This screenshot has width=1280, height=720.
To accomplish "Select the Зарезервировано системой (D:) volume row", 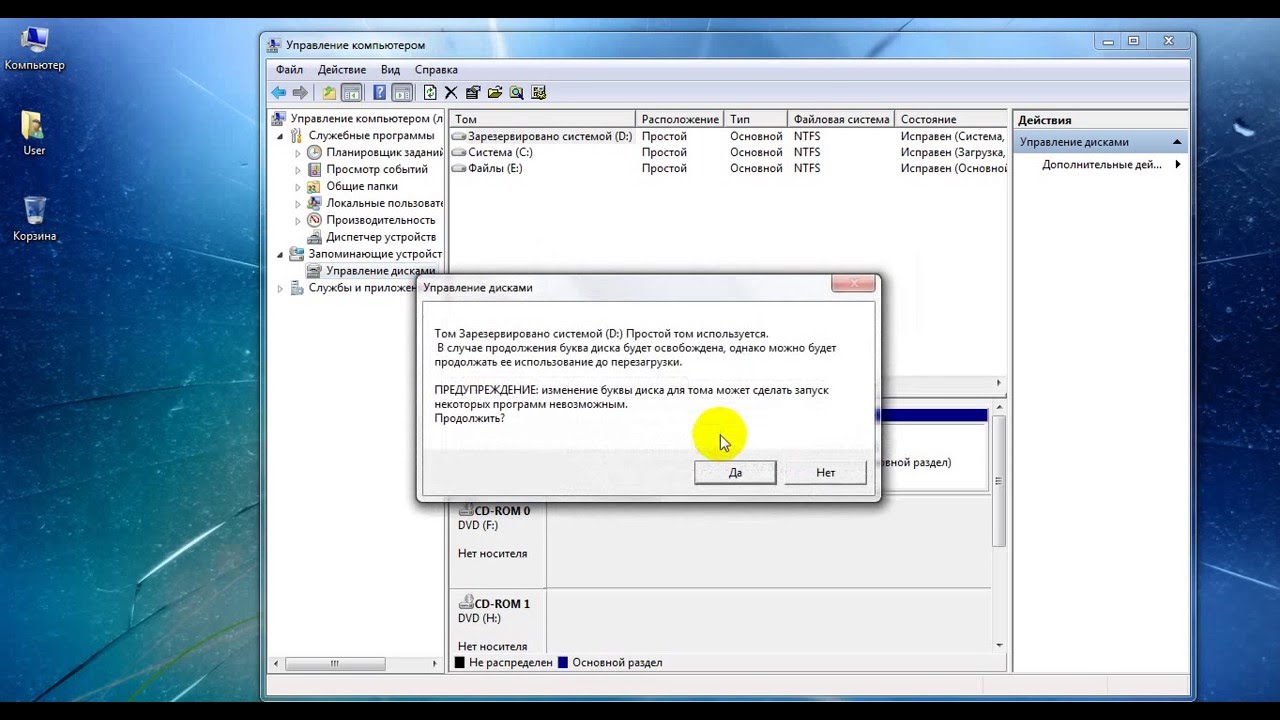I will pos(728,136).
